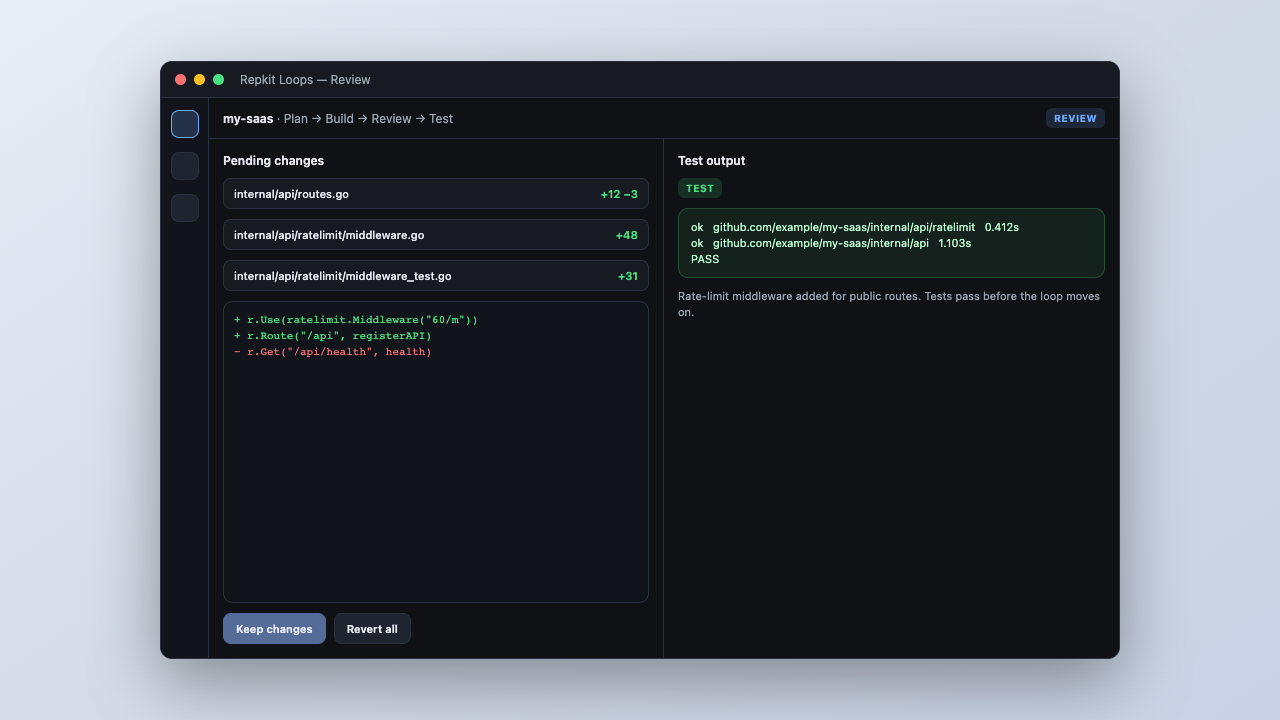
Task: Click ratelimit package ok line 0.412s
Action: click(855, 227)
